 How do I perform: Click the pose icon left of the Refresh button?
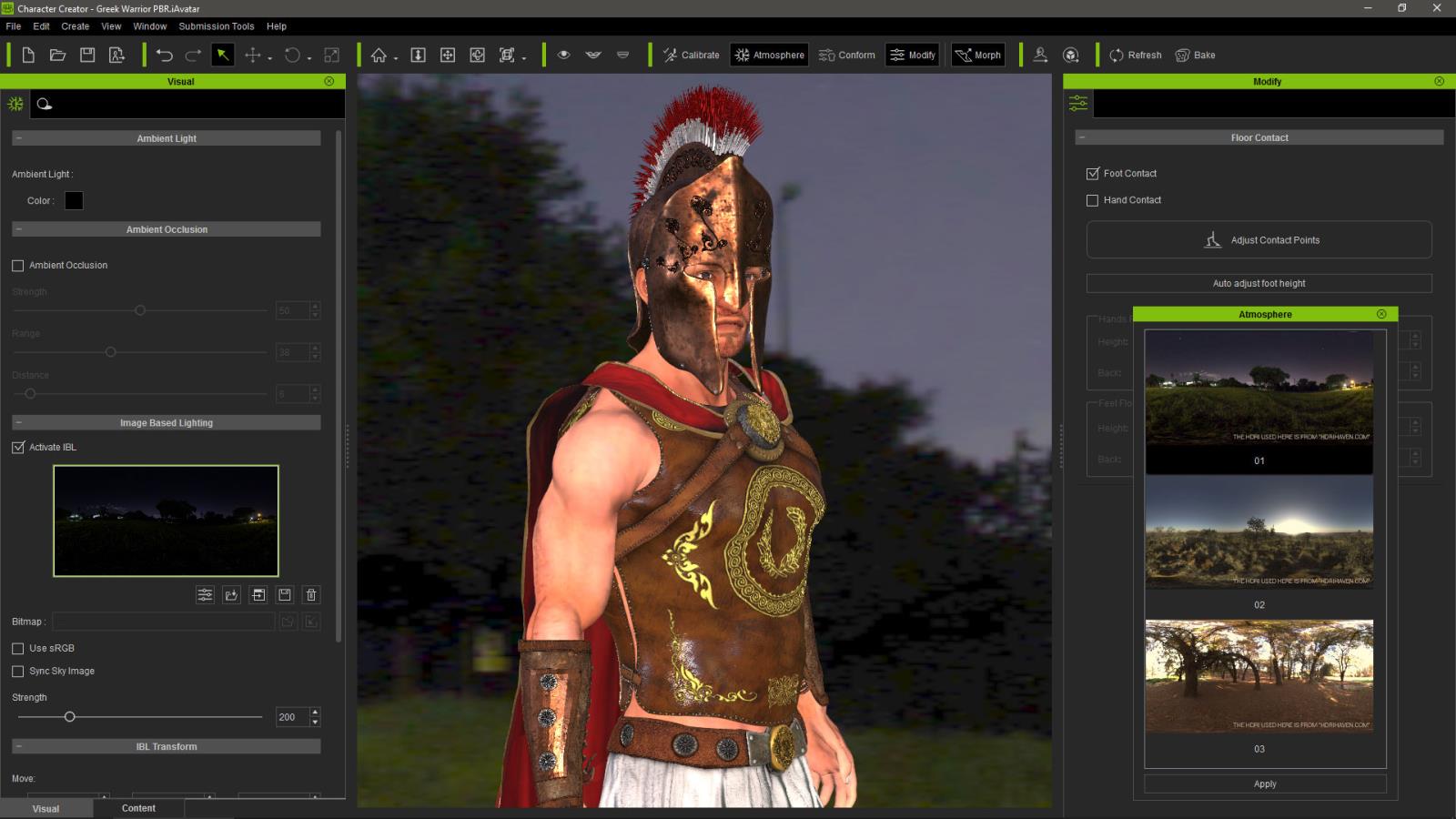coord(1040,55)
